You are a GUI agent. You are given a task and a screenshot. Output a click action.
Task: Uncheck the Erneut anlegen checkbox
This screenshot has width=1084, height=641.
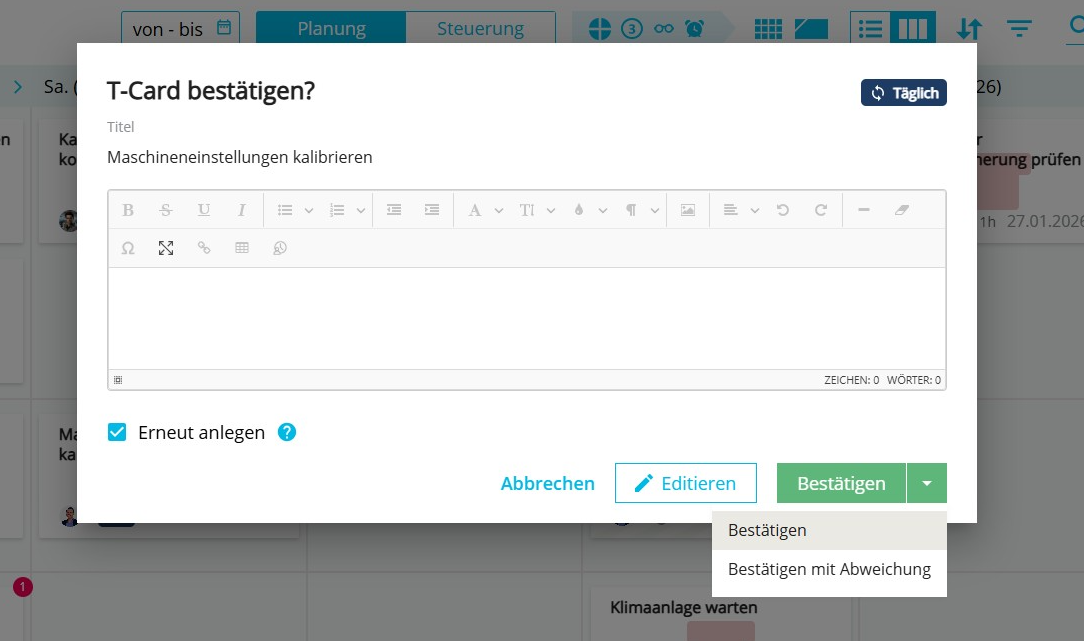[x=117, y=433]
